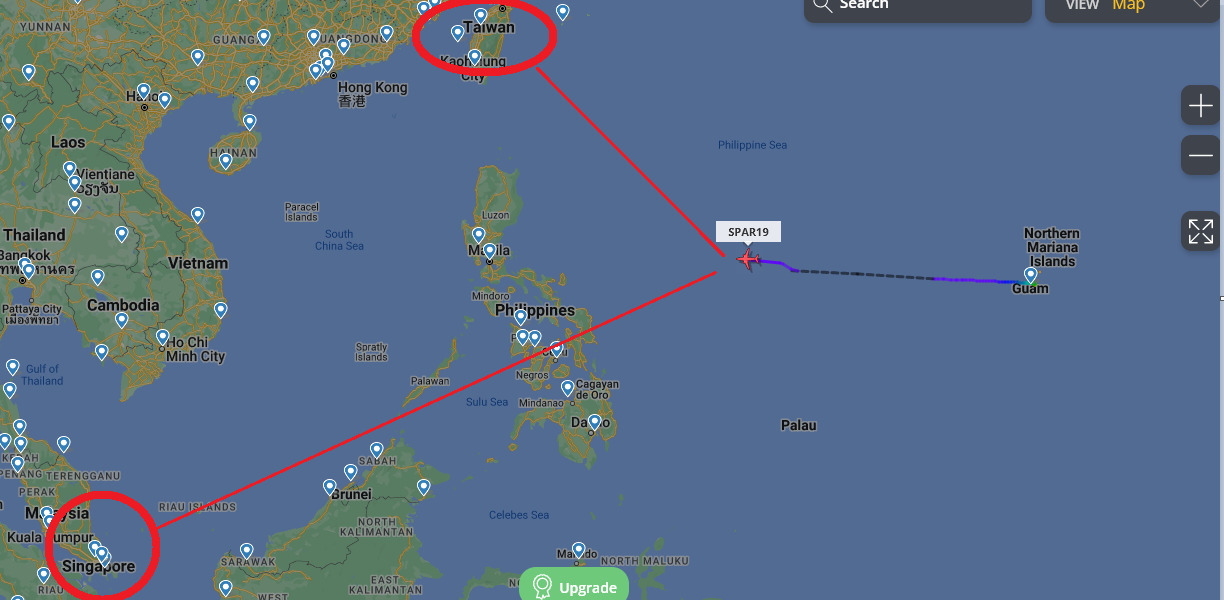The height and width of the screenshot is (600, 1224).
Task: Zoom out with the minus button
Action: click(1200, 155)
